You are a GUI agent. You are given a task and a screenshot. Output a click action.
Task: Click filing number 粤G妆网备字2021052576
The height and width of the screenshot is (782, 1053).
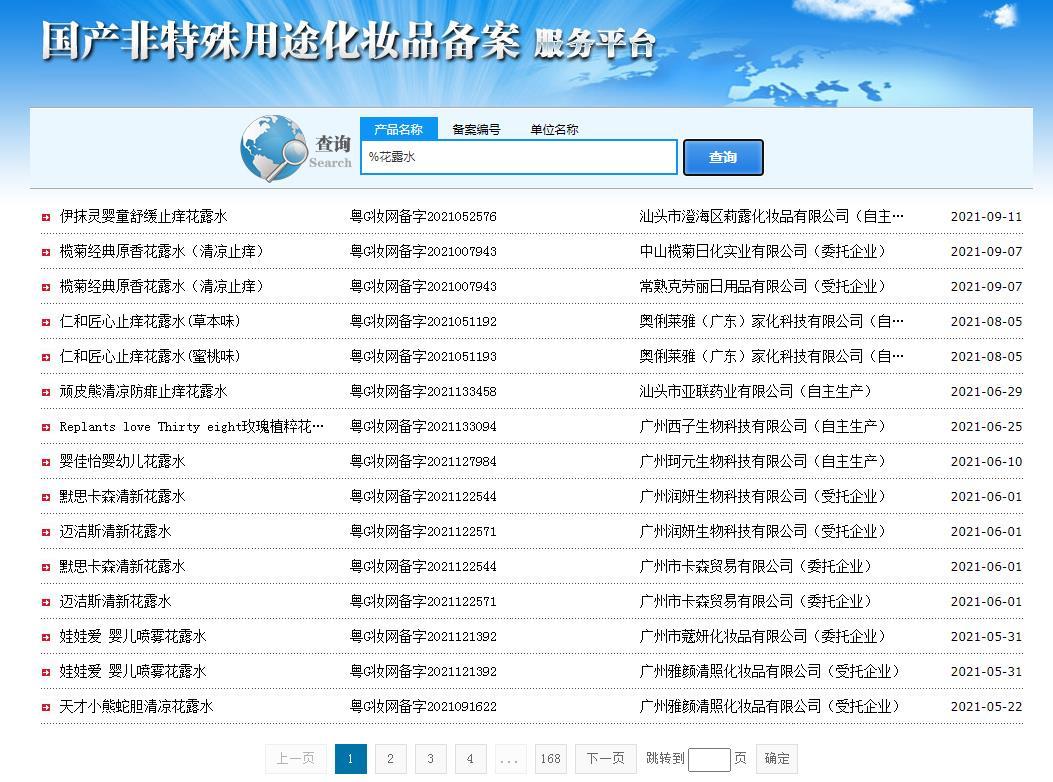coord(423,216)
